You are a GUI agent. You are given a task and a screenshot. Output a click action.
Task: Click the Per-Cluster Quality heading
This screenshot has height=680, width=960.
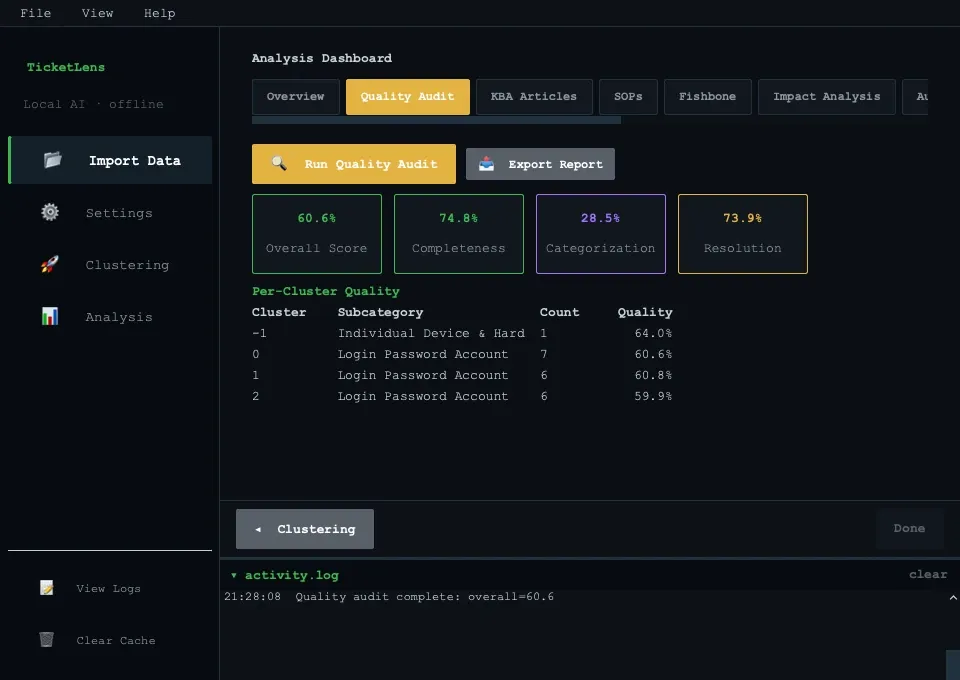pyautogui.click(x=326, y=291)
